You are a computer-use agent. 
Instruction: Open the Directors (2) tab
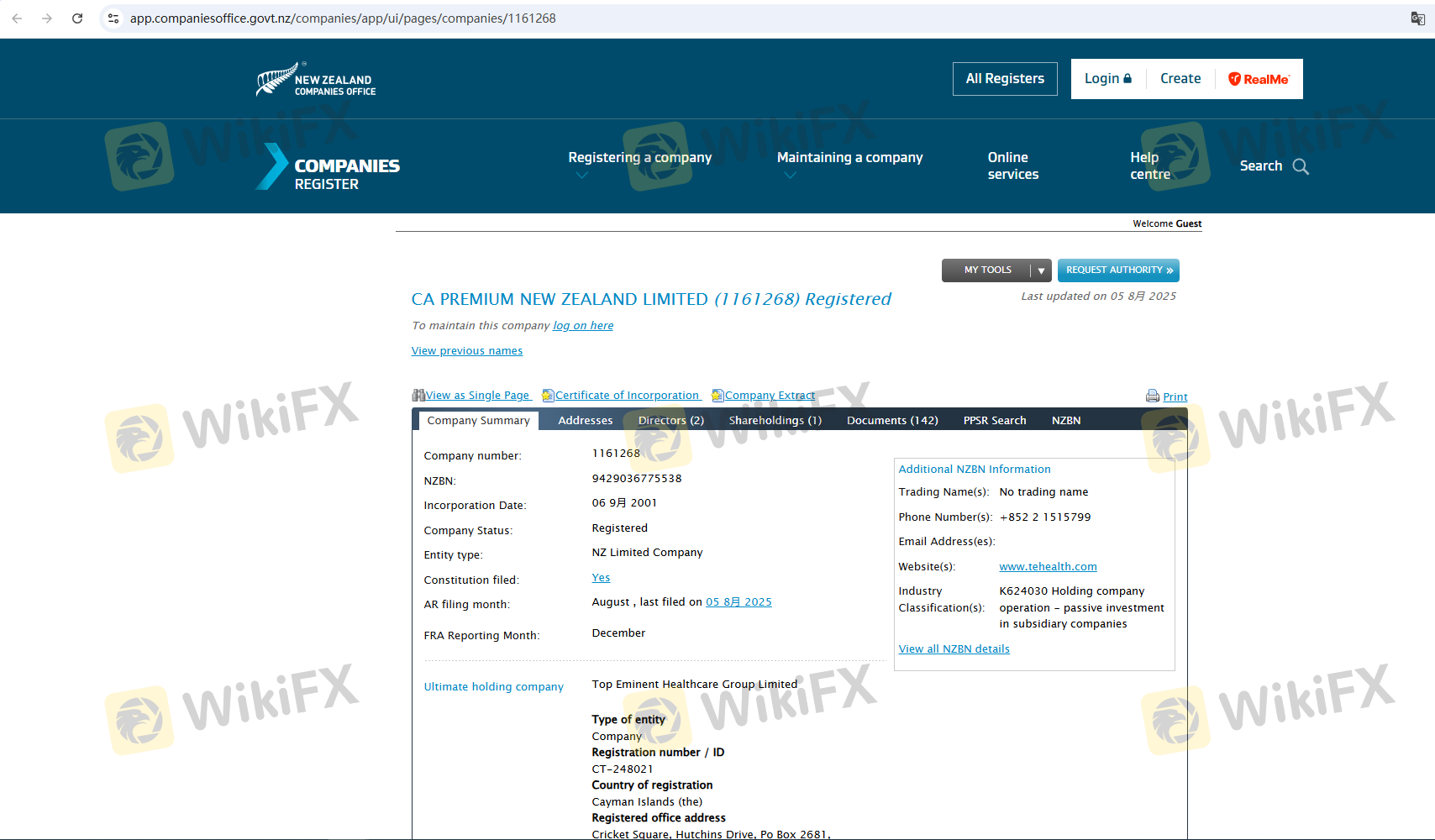point(671,421)
